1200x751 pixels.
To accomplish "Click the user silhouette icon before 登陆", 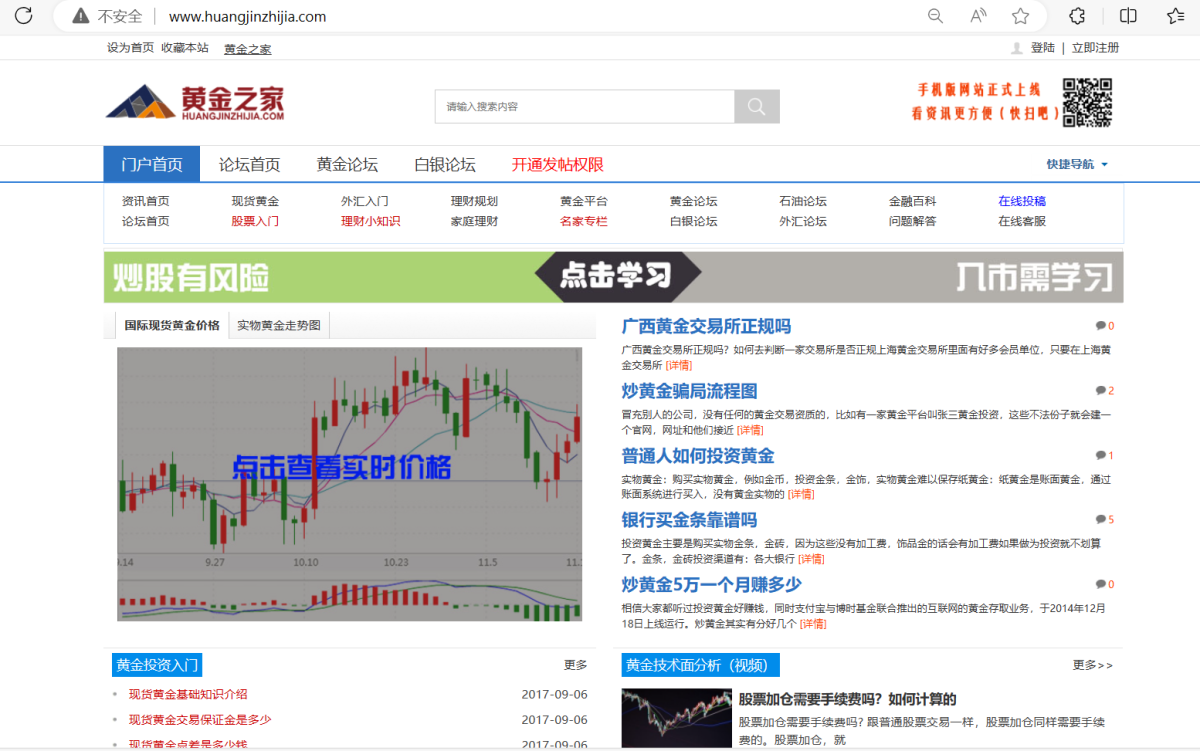I will tap(1015, 47).
